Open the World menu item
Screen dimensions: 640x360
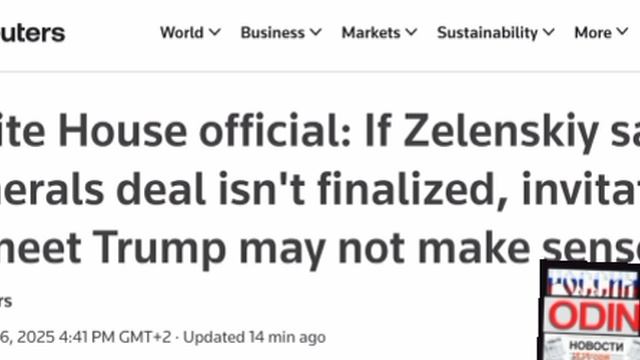coord(182,32)
